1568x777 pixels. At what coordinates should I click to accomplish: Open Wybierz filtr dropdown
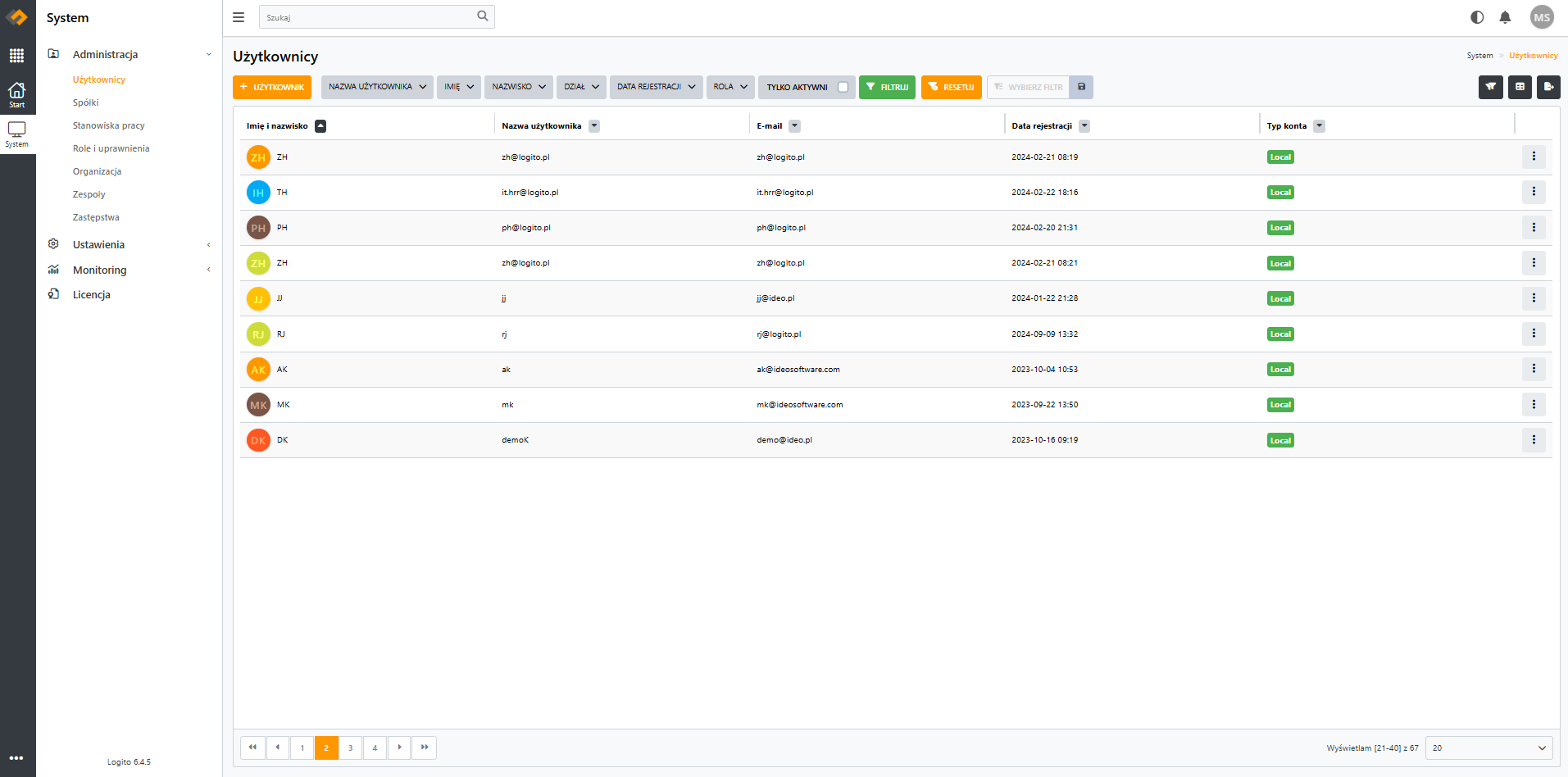point(1029,87)
